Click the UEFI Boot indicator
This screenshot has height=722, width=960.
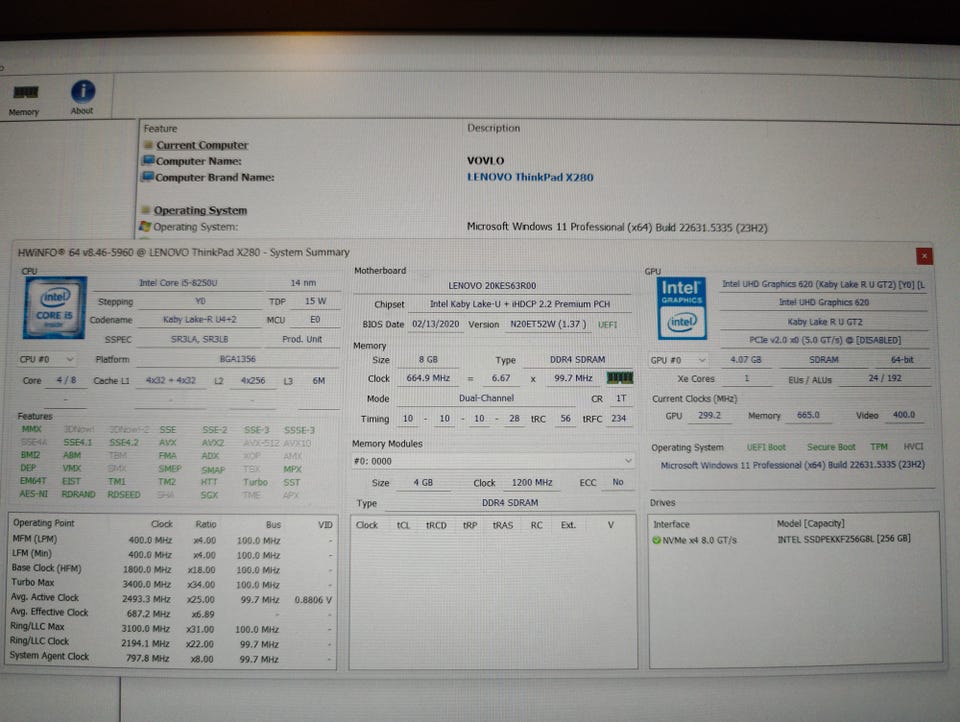[x=766, y=447]
